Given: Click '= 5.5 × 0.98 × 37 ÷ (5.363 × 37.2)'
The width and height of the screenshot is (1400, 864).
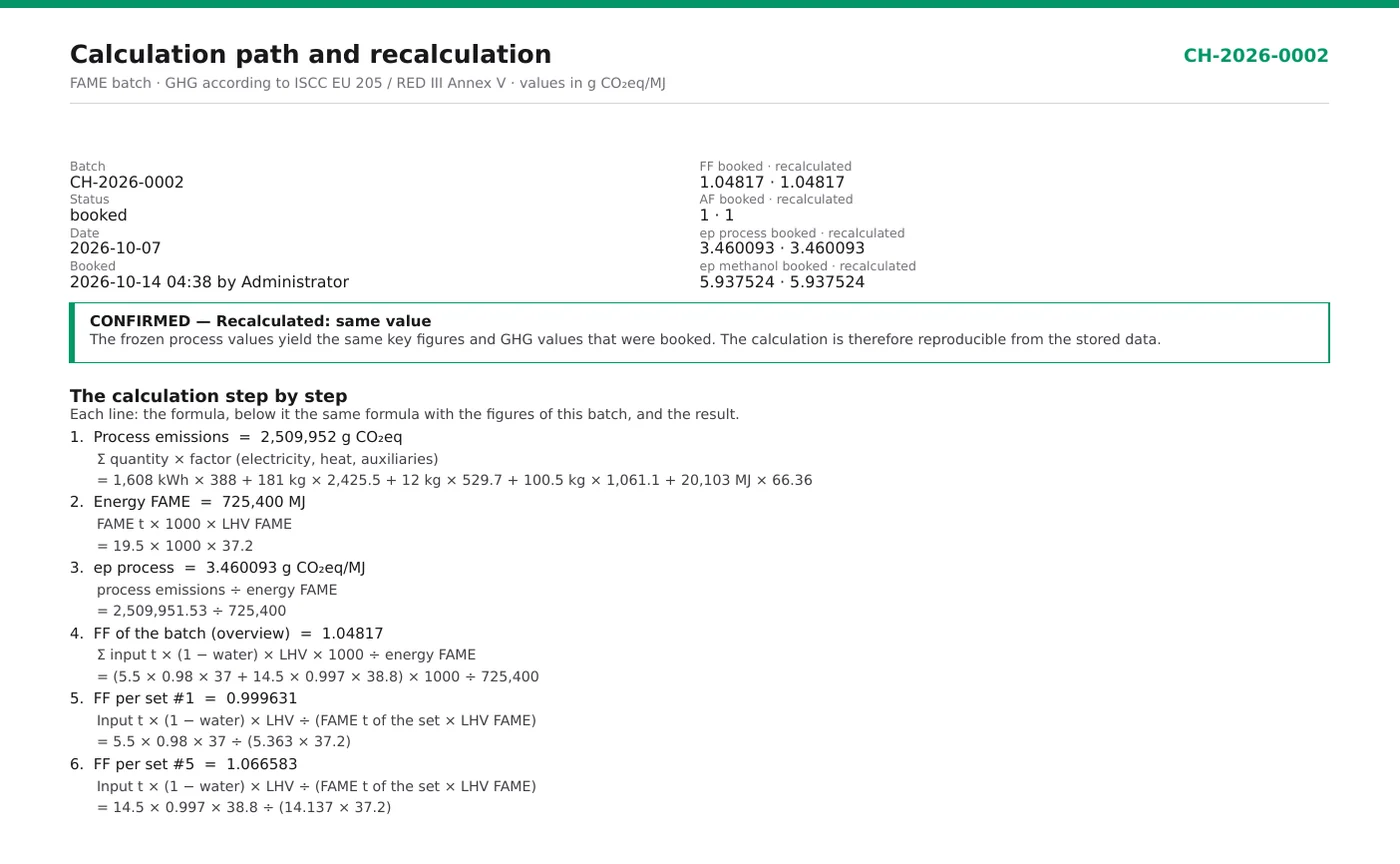Looking at the screenshot, I should 224,743.
